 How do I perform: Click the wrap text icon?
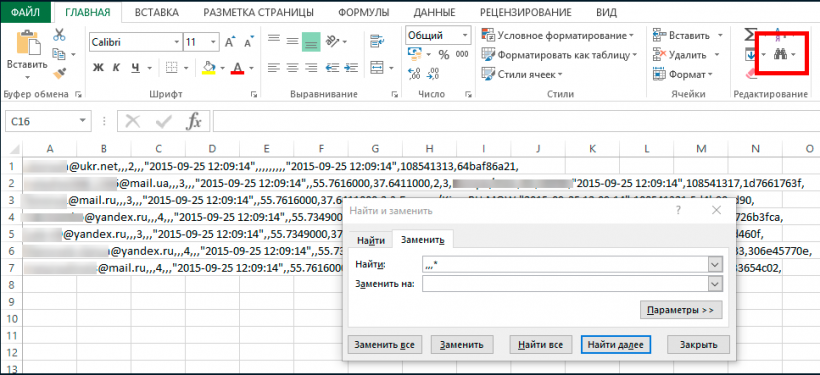[377, 40]
